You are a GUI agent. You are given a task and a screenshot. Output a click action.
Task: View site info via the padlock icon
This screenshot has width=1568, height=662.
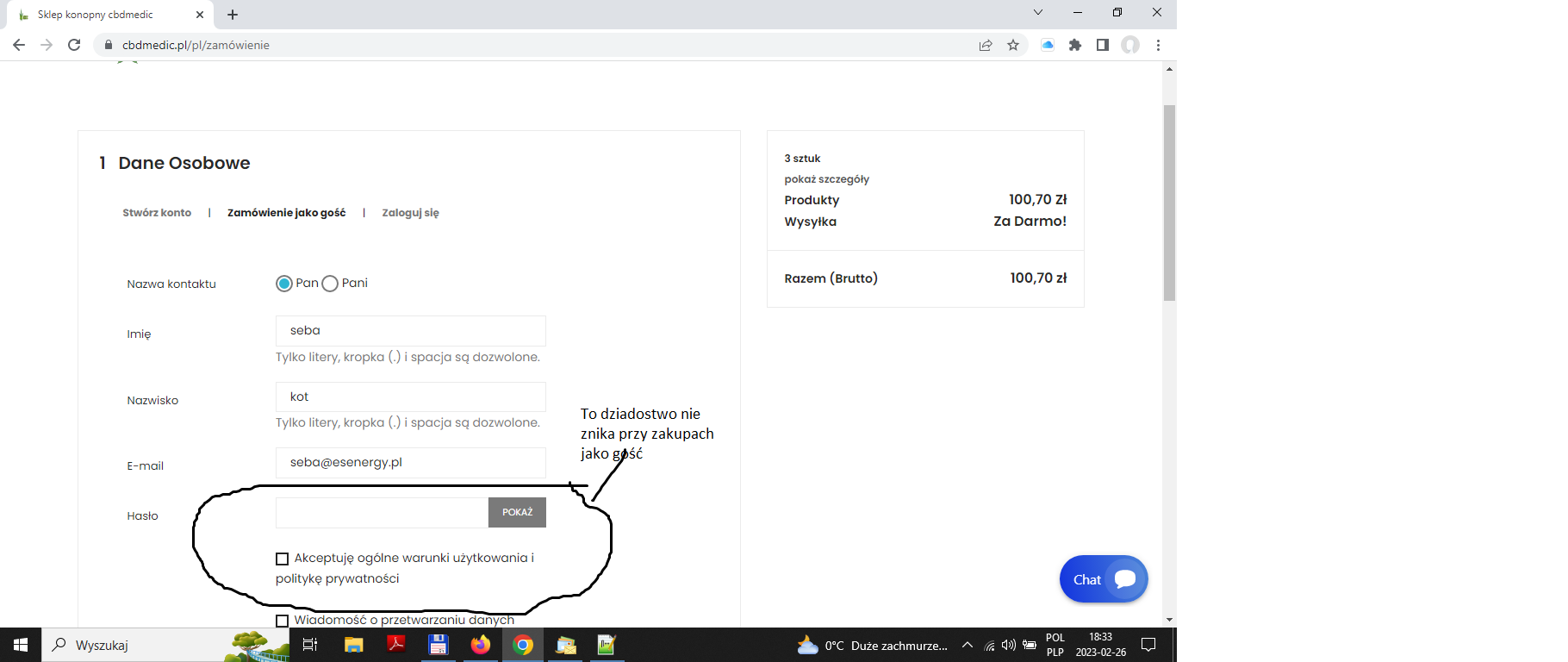pos(108,45)
